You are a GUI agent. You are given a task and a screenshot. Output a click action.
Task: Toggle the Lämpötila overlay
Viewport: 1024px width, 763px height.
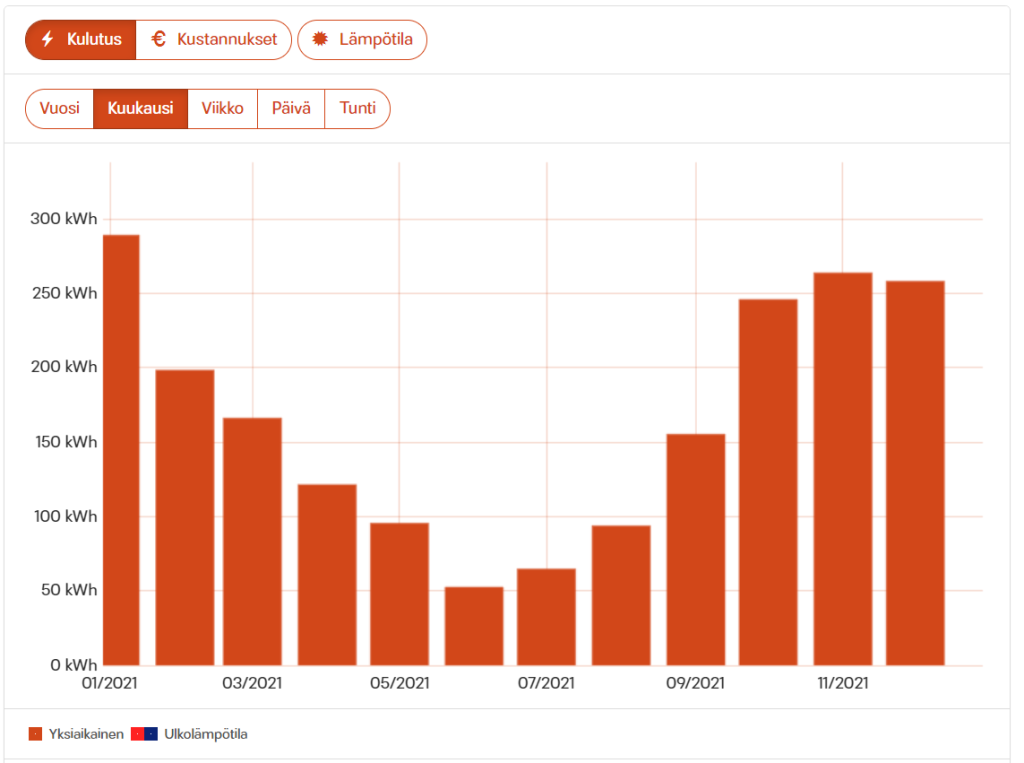coord(362,40)
